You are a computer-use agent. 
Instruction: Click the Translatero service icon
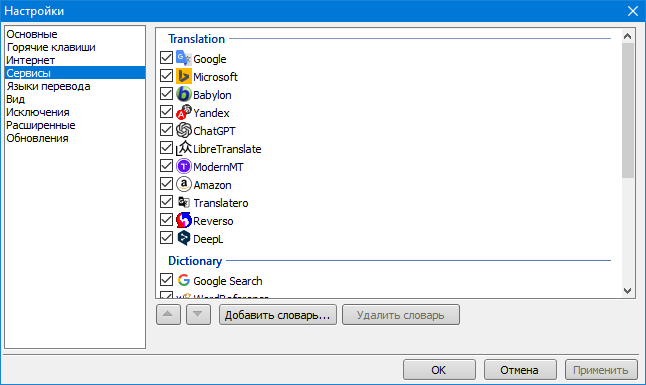click(184, 202)
